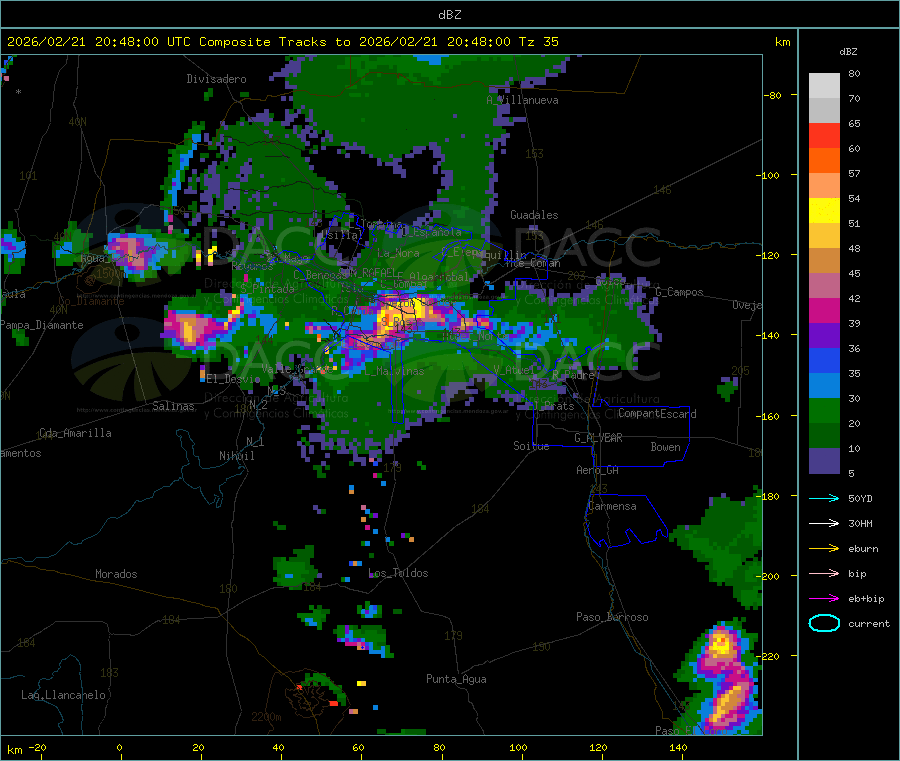Click the G_Campos map label
Image resolution: width=900 pixels, height=761 pixels.
point(679,292)
